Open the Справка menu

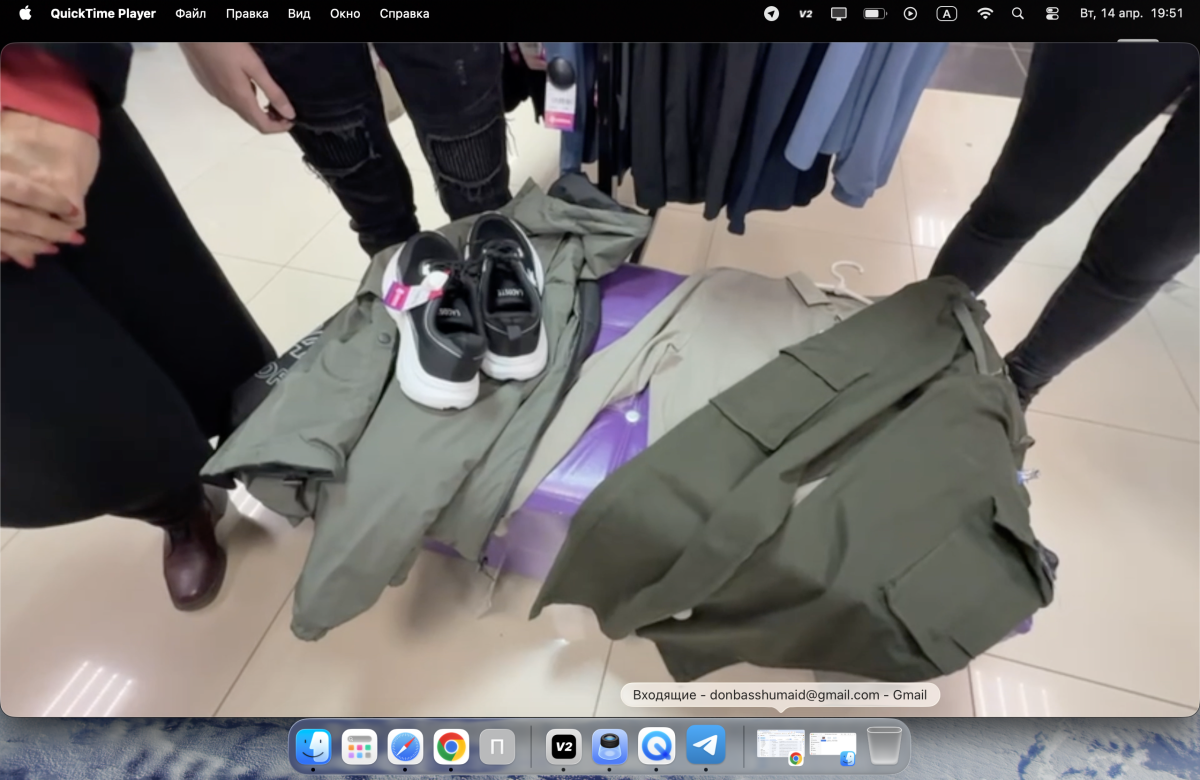tap(404, 14)
